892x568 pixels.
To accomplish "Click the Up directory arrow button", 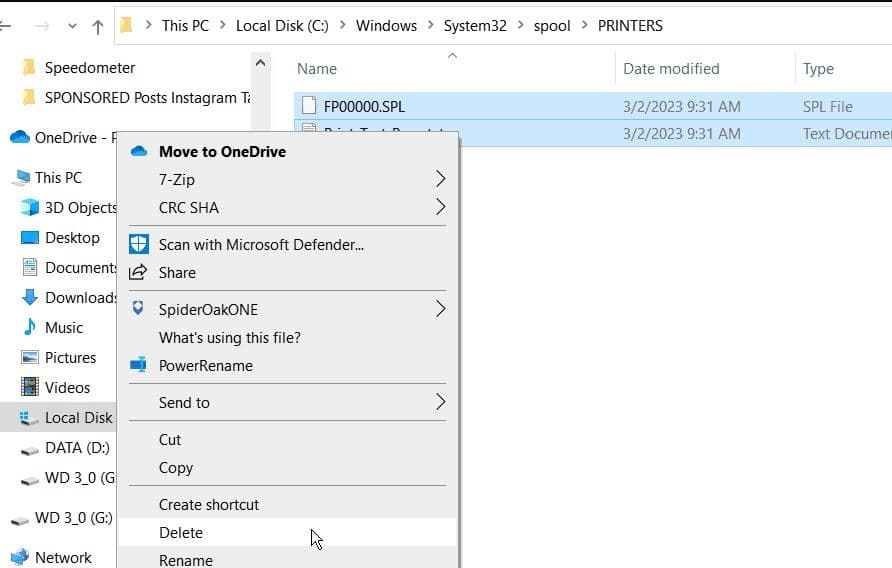I will tap(97, 27).
